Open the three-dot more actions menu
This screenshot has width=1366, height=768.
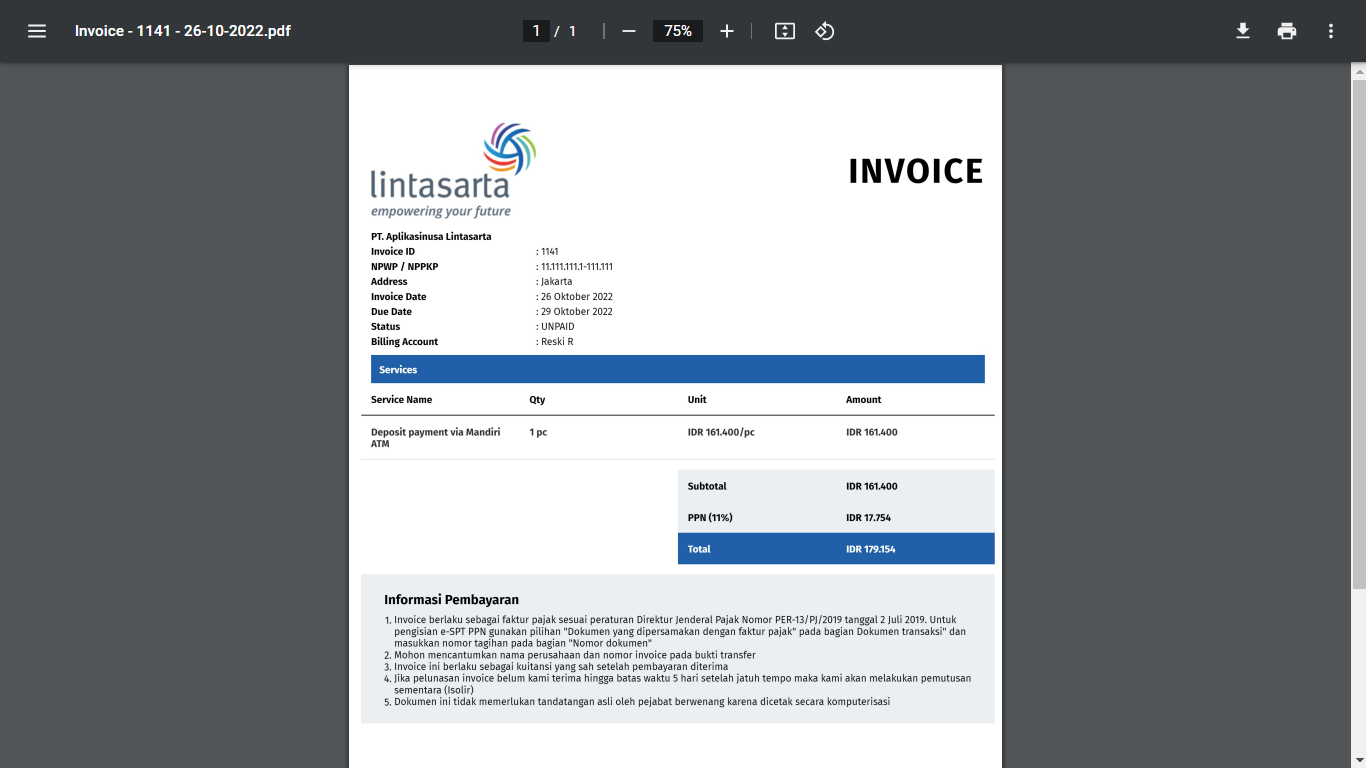click(1331, 31)
